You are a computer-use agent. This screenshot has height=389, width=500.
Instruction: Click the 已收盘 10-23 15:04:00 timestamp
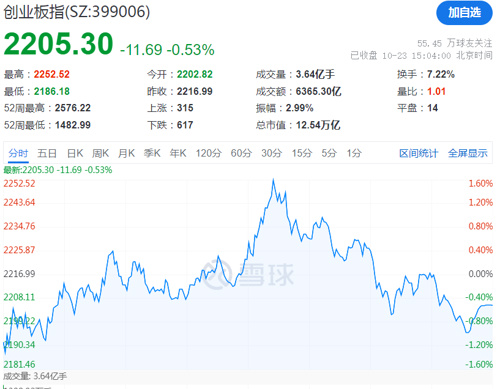tap(421, 56)
